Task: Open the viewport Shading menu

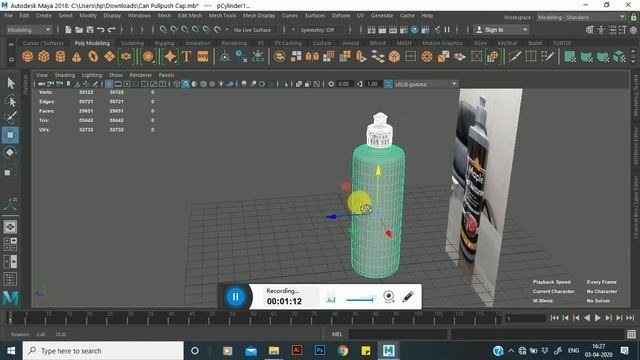Action: 64,75
